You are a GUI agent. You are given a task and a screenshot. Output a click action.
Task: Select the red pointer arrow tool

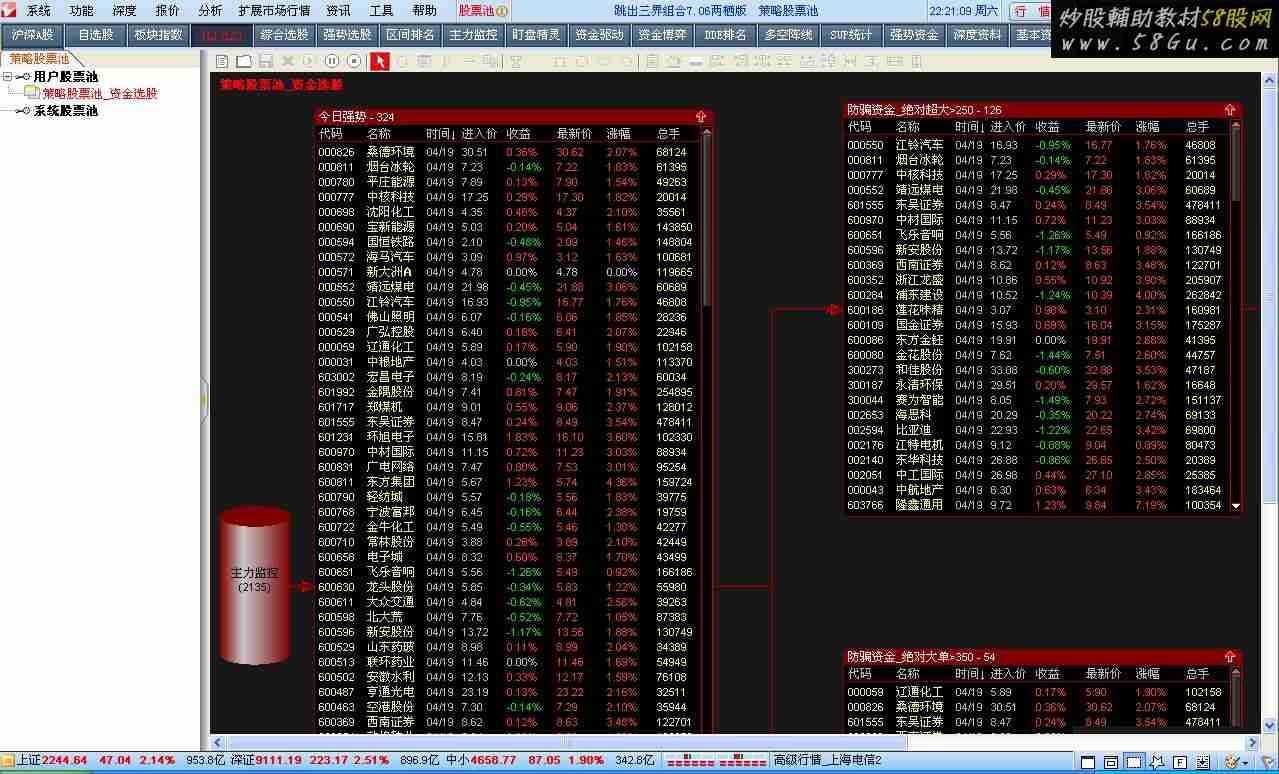(x=380, y=61)
